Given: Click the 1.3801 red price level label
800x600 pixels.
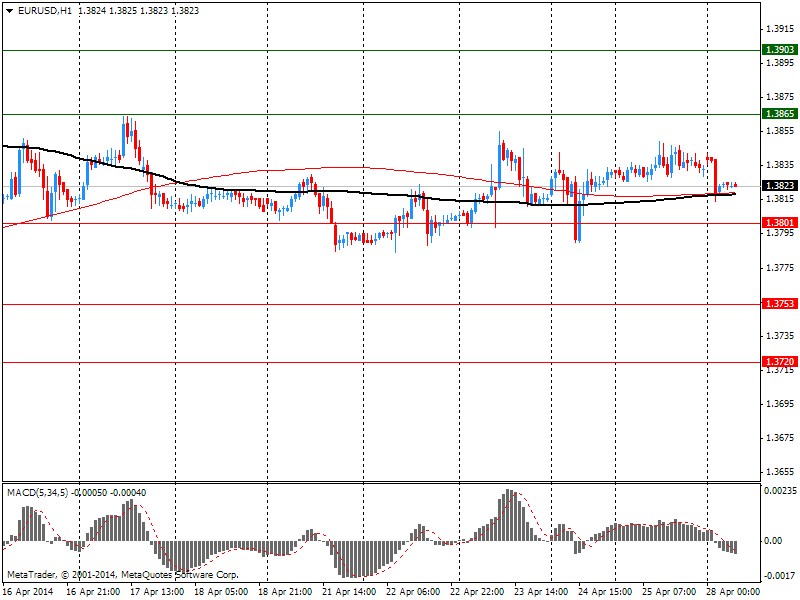Looking at the screenshot, I should coord(780,222).
